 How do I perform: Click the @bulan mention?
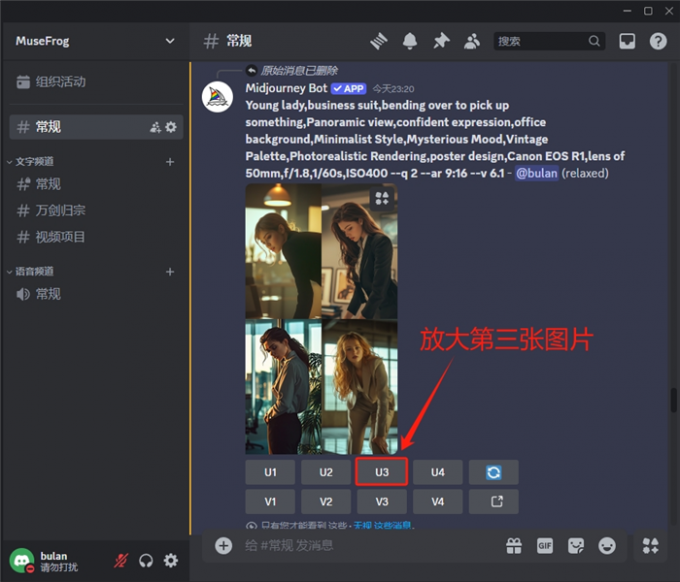coord(536,173)
